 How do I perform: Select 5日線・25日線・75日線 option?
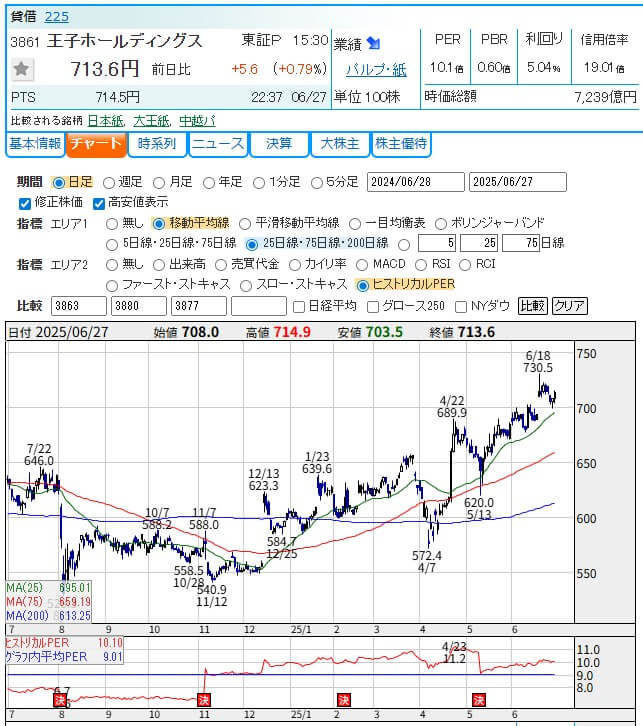click(112, 244)
